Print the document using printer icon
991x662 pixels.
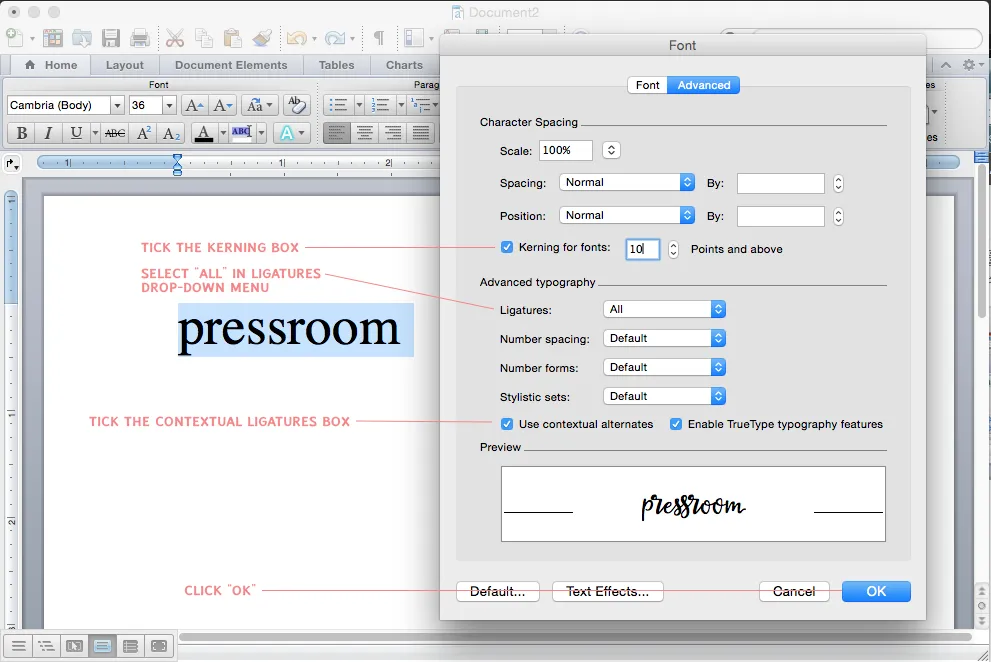[x=140, y=38]
